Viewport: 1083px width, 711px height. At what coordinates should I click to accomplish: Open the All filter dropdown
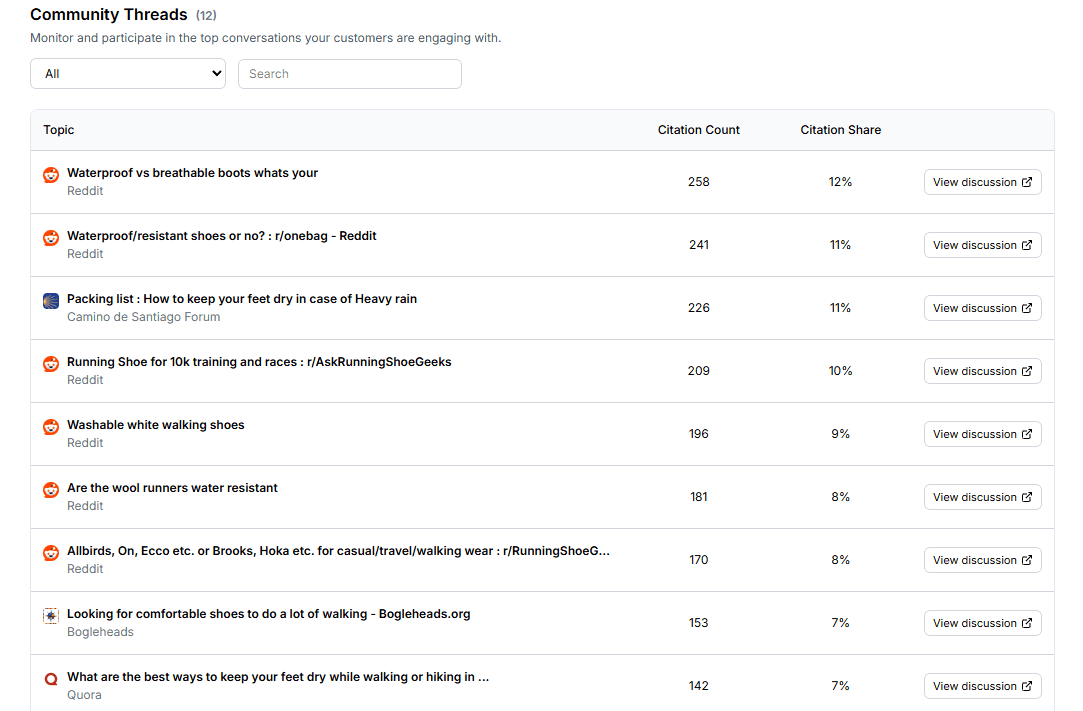pyautogui.click(x=128, y=73)
